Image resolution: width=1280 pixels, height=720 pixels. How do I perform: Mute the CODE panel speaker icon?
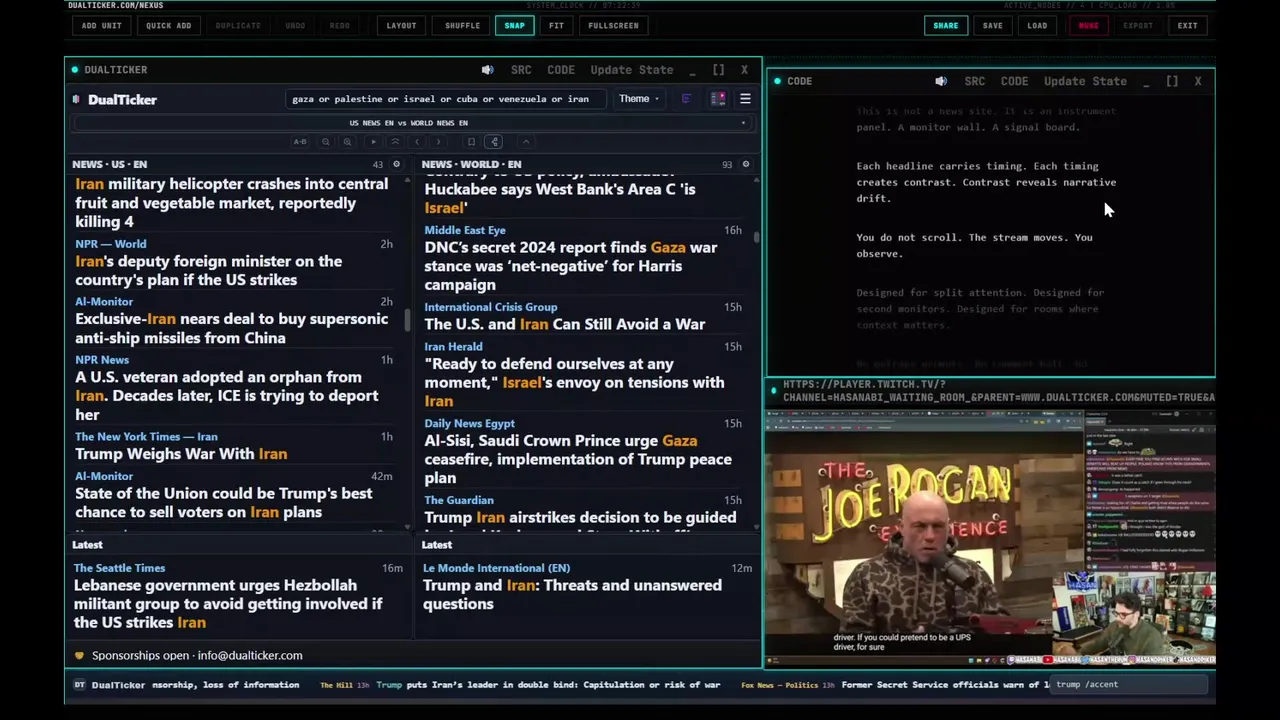click(941, 81)
